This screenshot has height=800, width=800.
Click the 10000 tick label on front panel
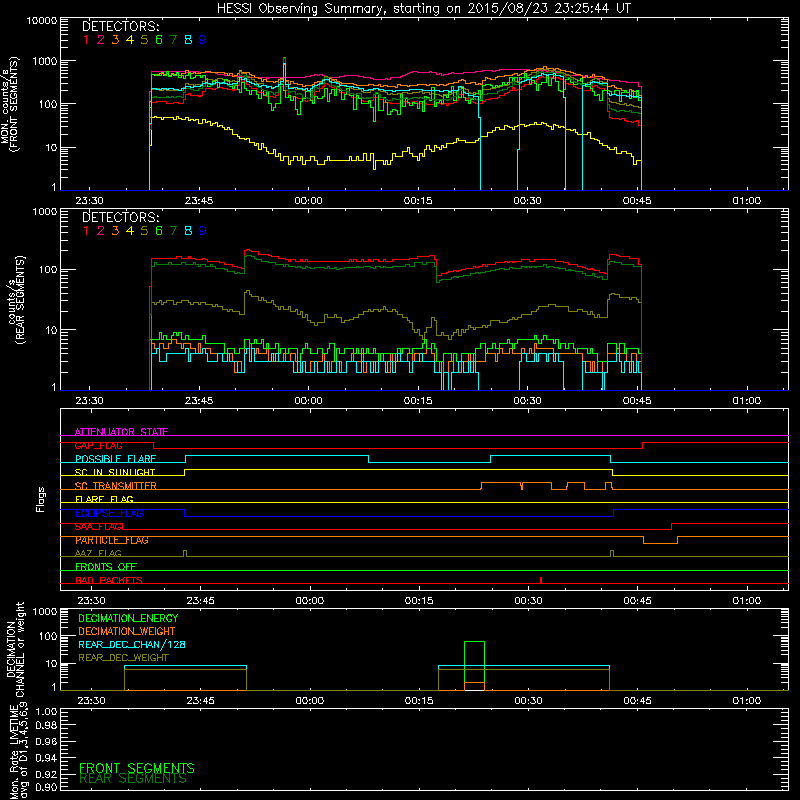(42, 20)
